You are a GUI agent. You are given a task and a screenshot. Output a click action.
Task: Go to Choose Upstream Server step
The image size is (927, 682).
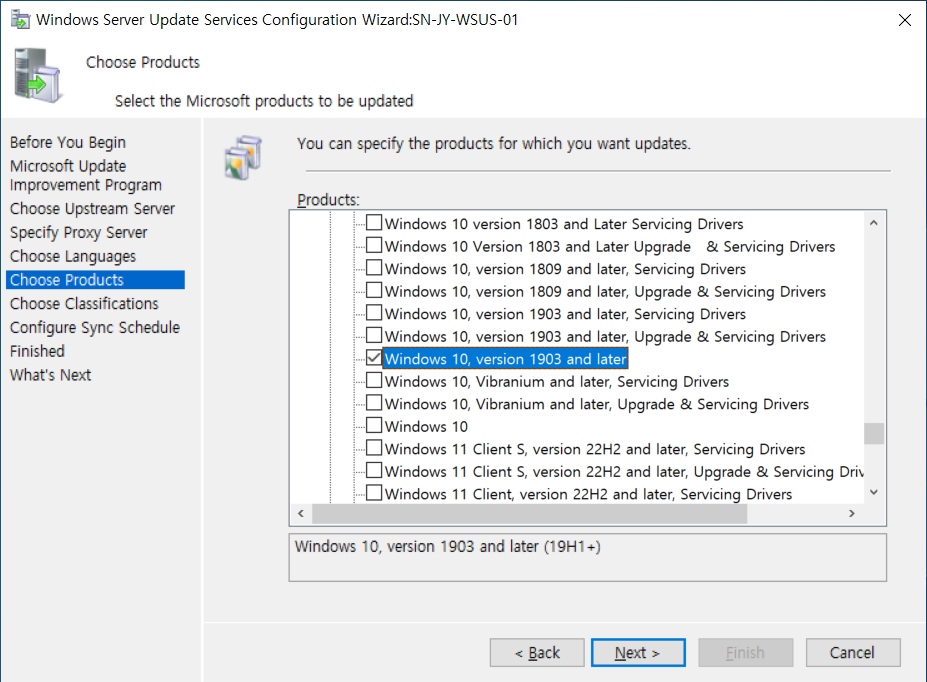[x=92, y=209]
